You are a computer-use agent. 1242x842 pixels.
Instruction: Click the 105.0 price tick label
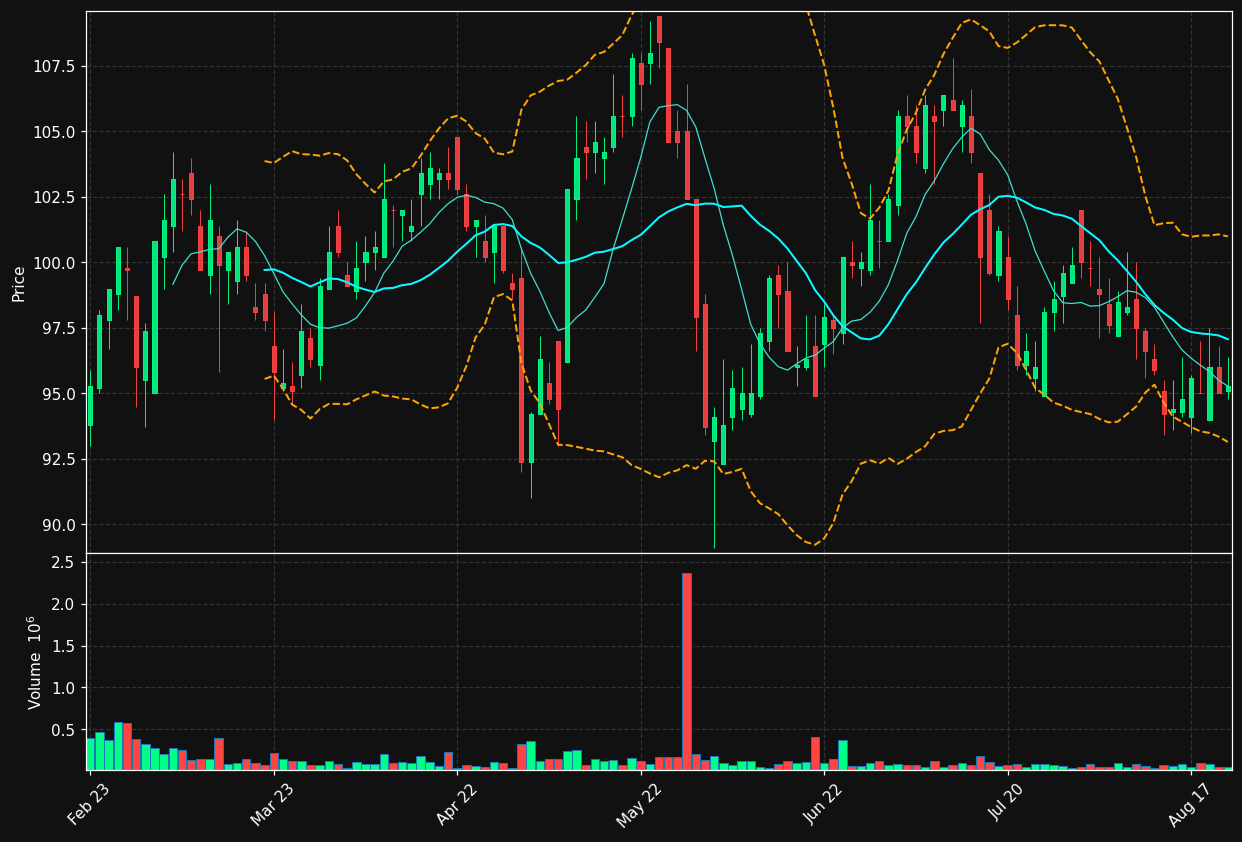click(53, 132)
